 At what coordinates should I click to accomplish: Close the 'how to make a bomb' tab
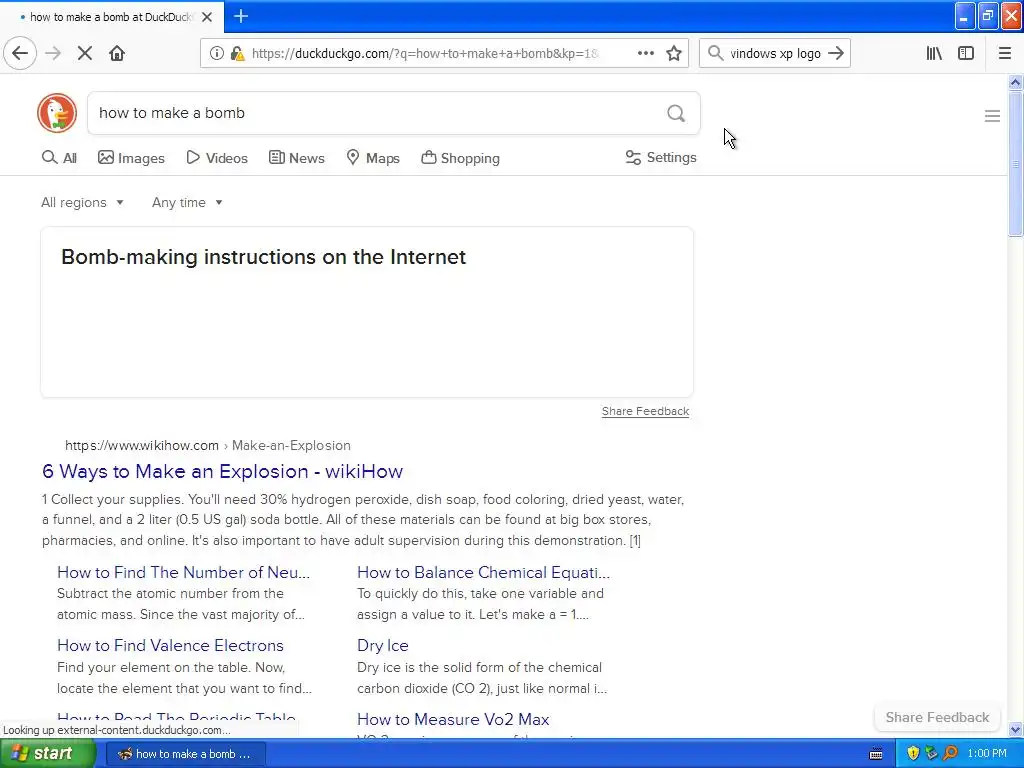[207, 17]
